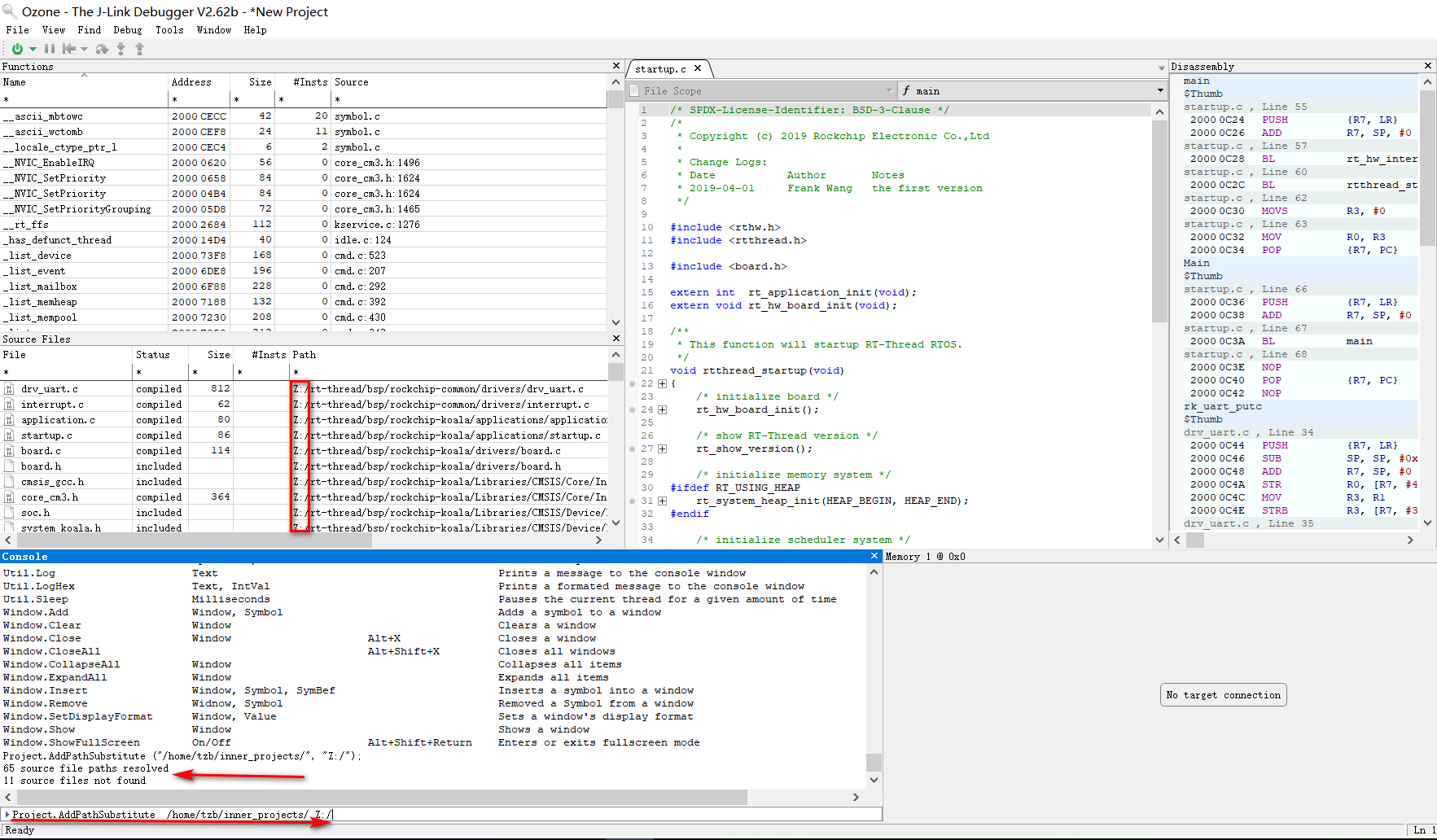Click the interrupt.c file icon
This screenshot has height=840, width=1437.
tap(9, 405)
